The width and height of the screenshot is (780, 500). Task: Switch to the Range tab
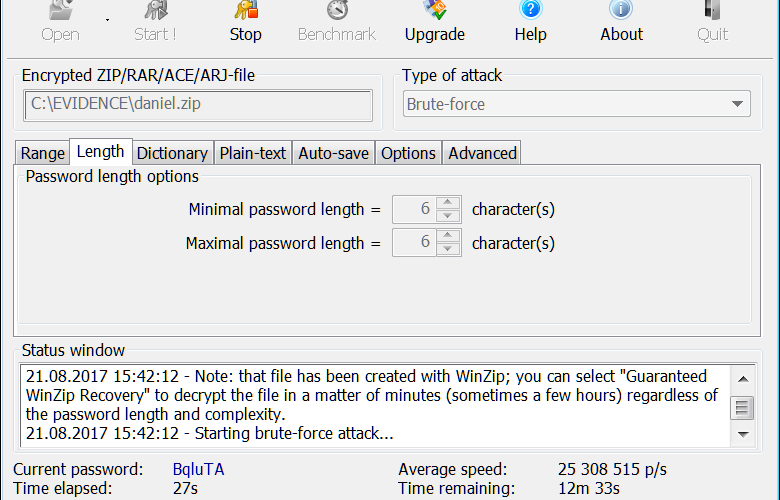coord(43,153)
